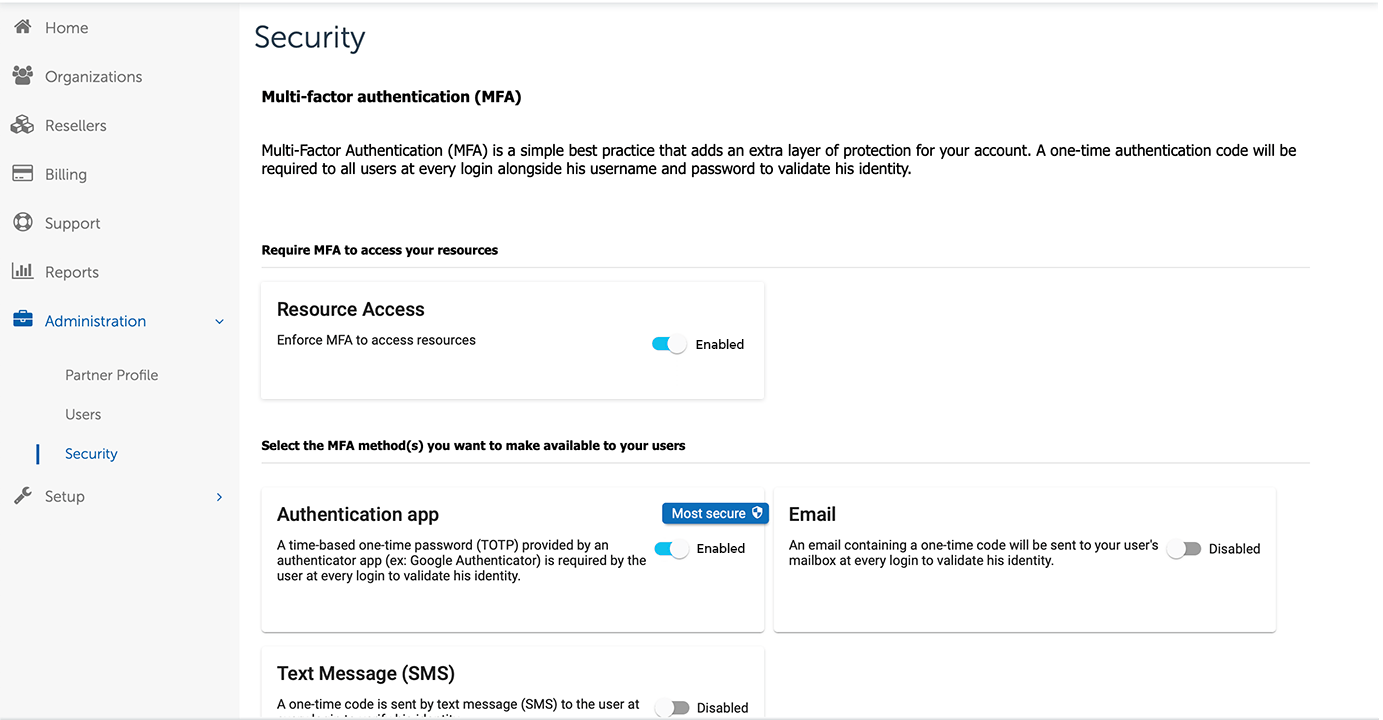Enable the Text Message (SMS) toggle

(670, 707)
